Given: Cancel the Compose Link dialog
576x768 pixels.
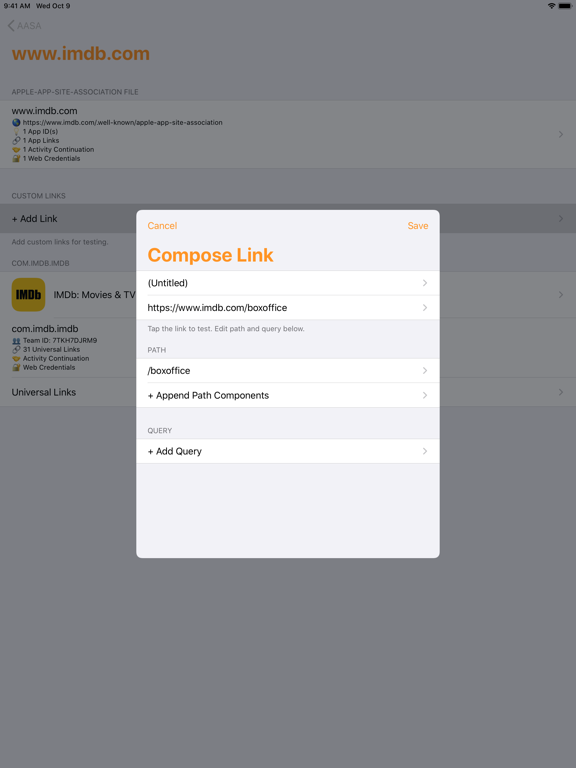Looking at the screenshot, I should click(162, 226).
